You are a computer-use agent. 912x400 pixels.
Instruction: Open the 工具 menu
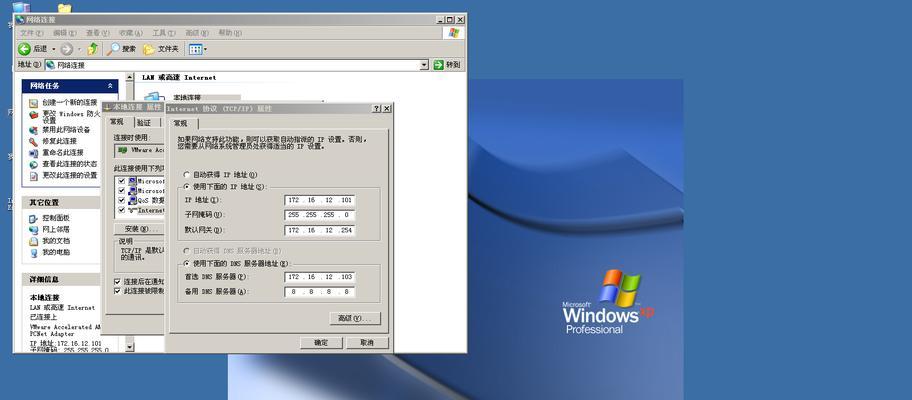click(163, 33)
